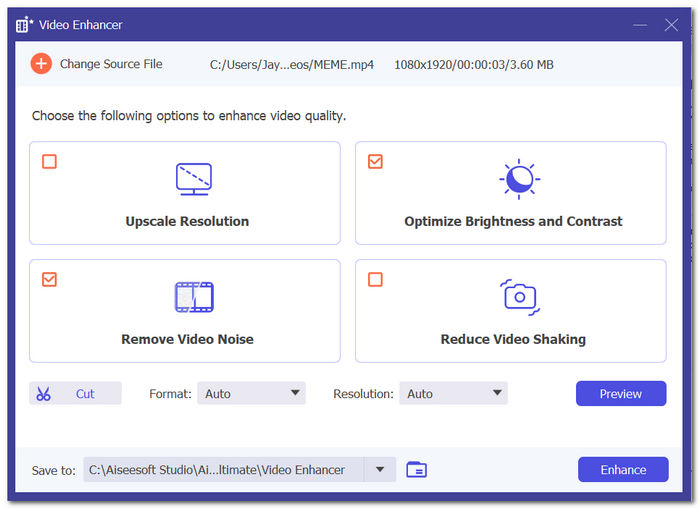Open the Format dropdown
Viewport: 700px width, 509px height.
click(251, 394)
